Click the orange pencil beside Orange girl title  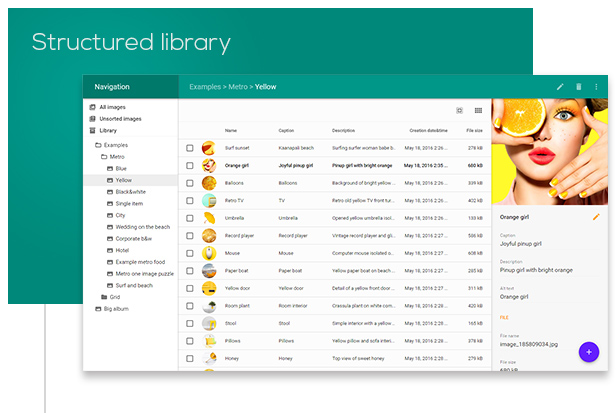[x=596, y=217]
